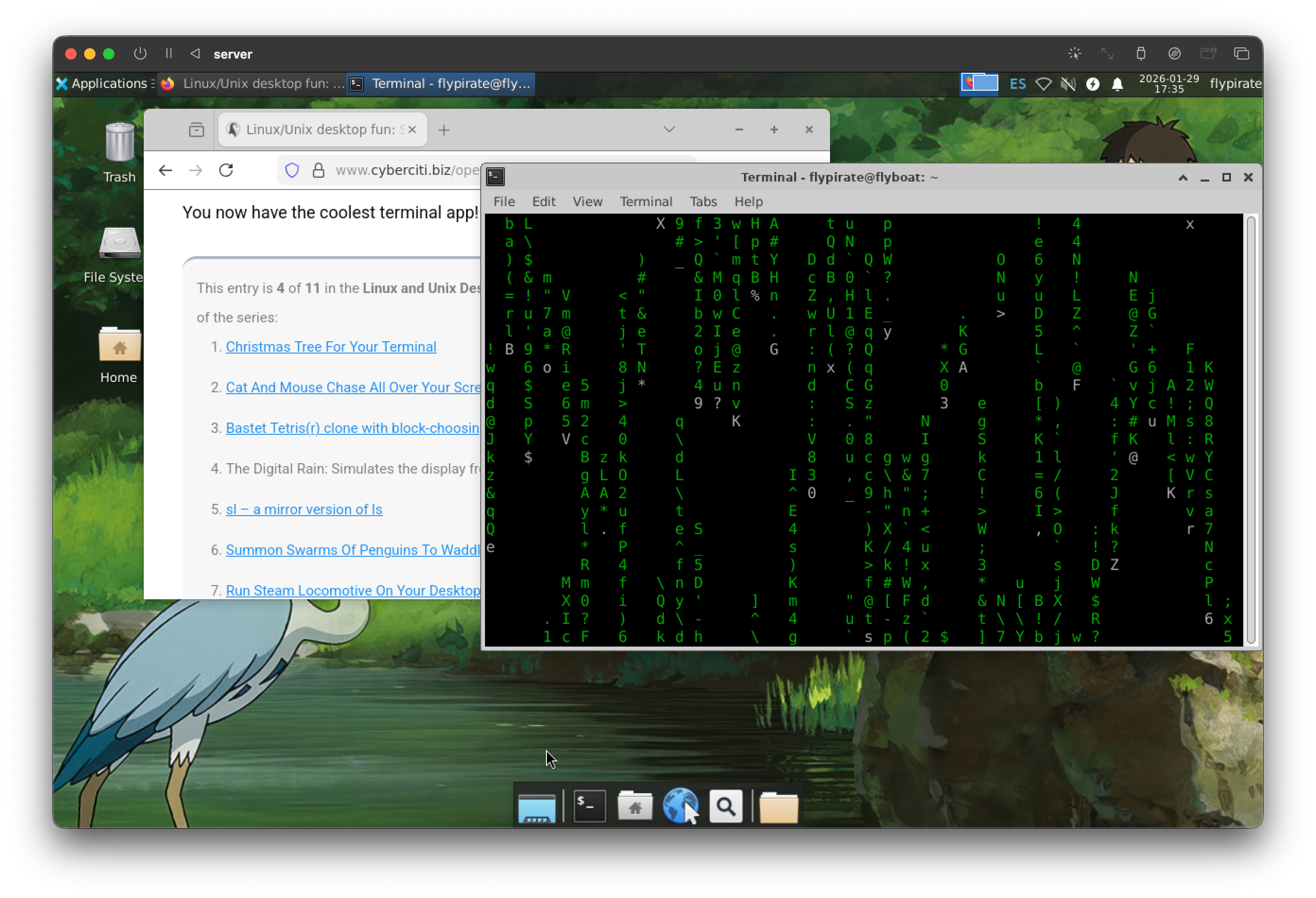The width and height of the screenshot is (1316, 898).
Task: Click the application finder magnifier dock icon
Action: coord(726,806)
